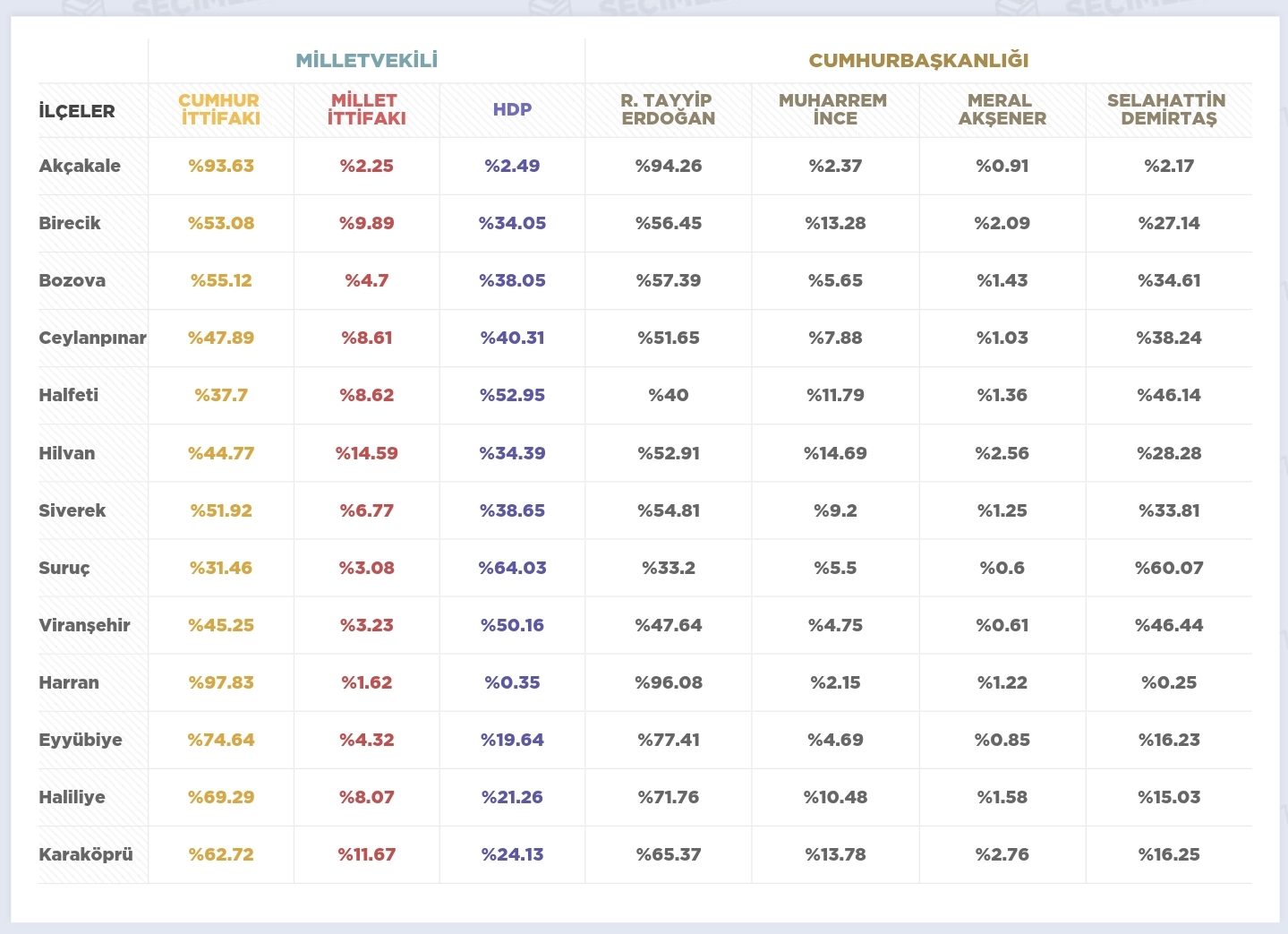Click Ceylanpınar HDP value %40.31
1288x934 pixels.
coord(512,338)
